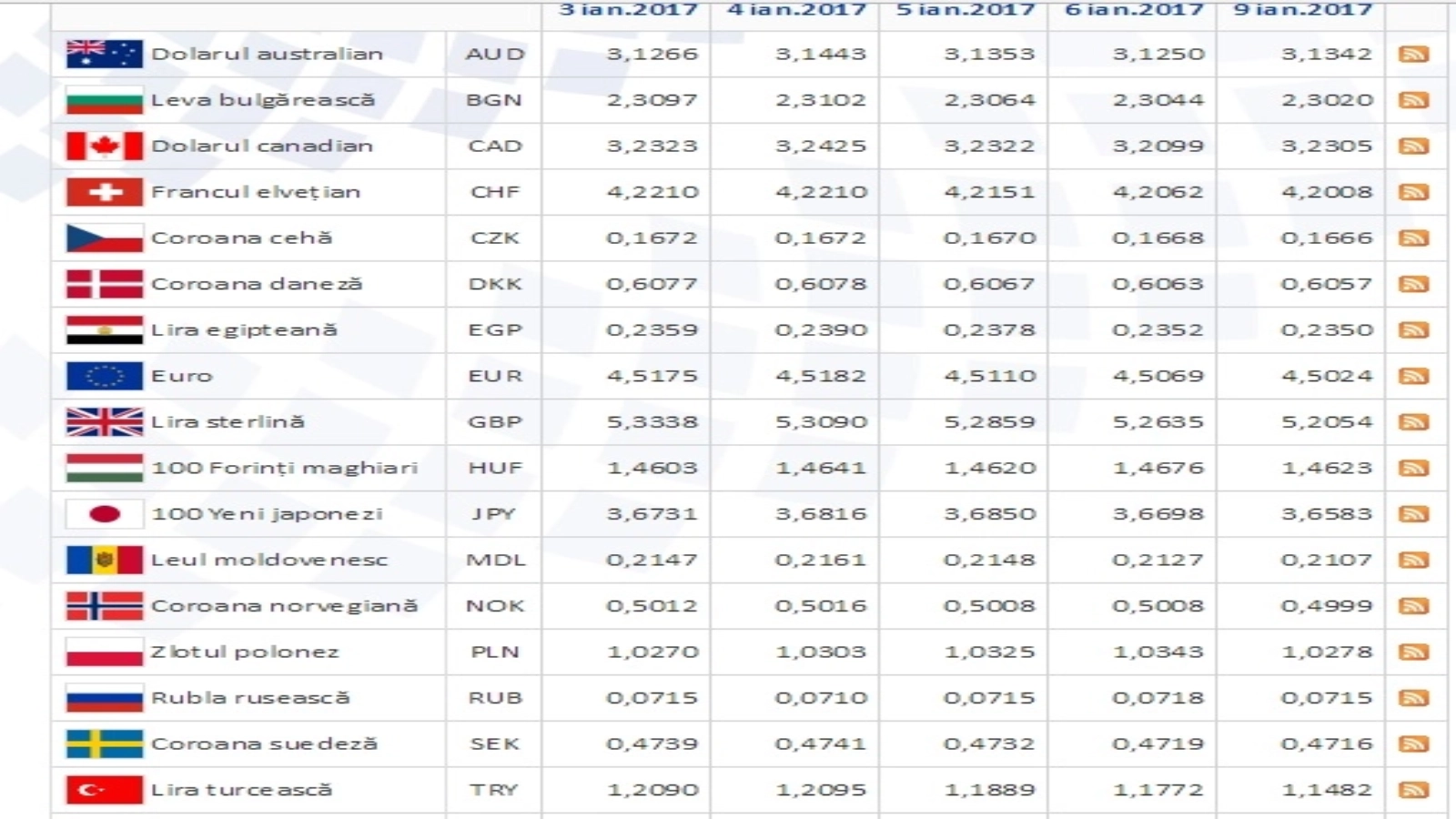Viewport: 1456px width, 819px height.
Task: Open RSS feed for Rubla rusească
Action: (1413, 699)
